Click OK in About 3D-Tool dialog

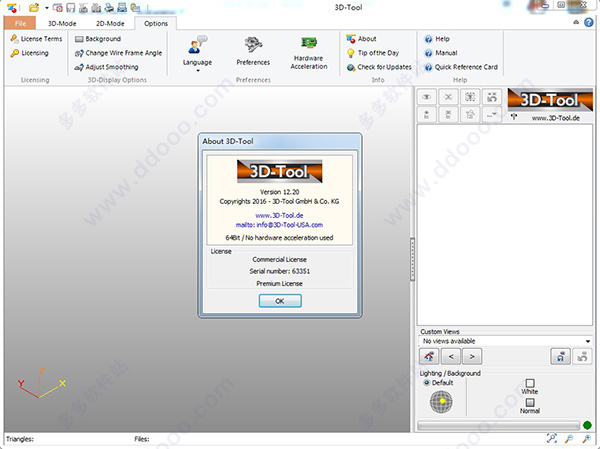point(280,301)
